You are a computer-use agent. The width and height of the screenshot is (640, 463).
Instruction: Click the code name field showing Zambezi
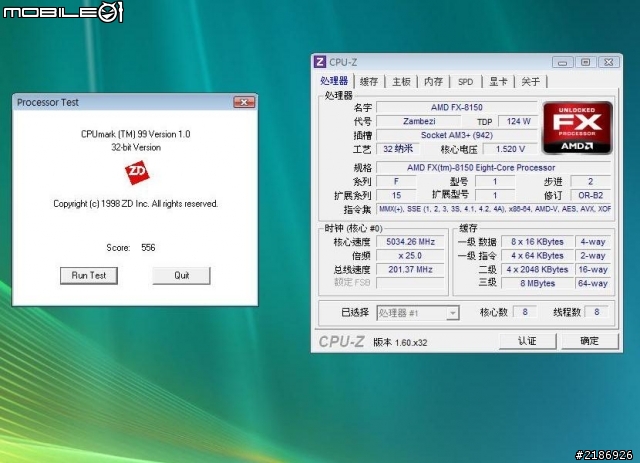[x=419, y=121]
